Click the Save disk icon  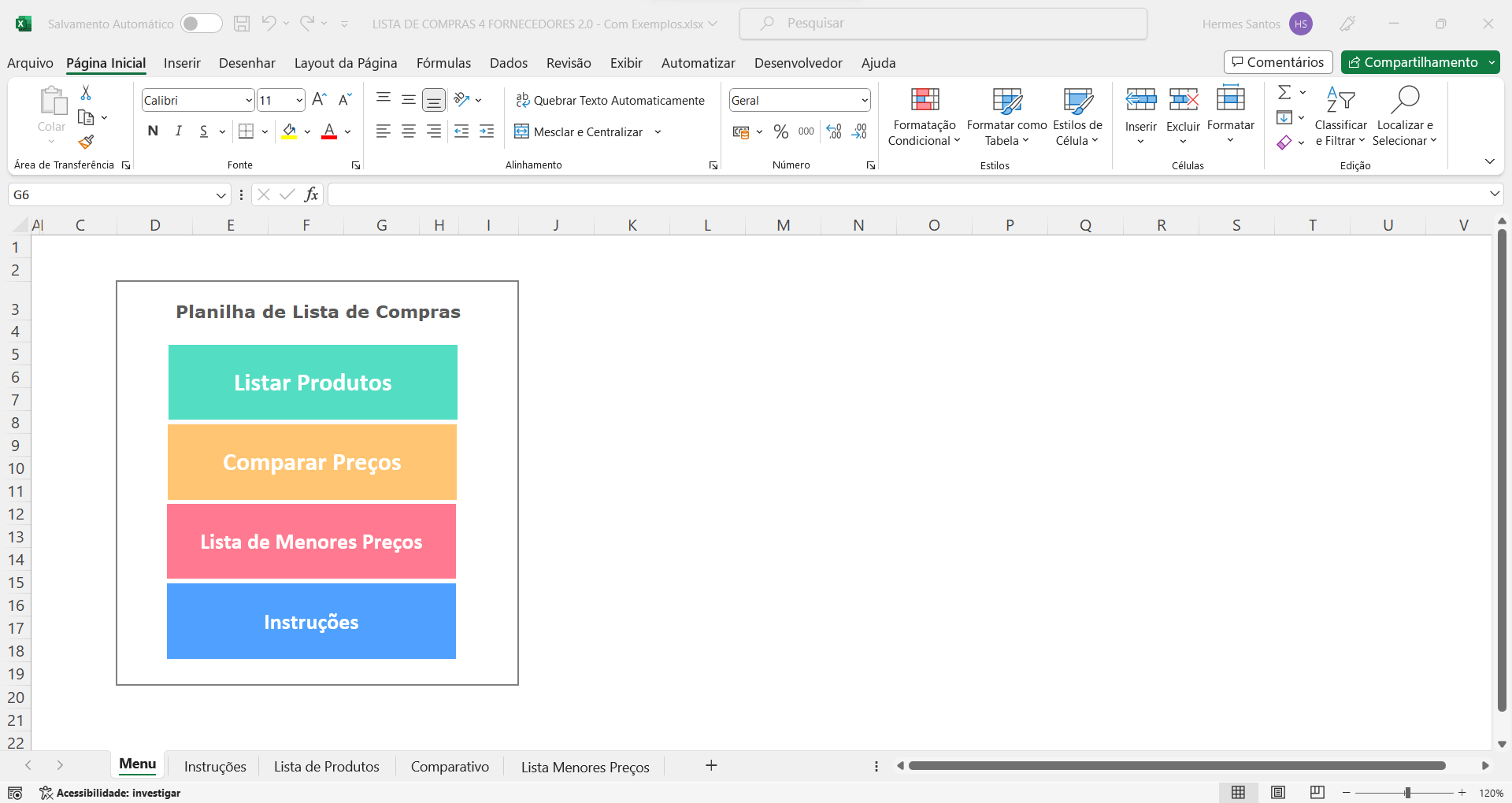(x=242, y=24)
